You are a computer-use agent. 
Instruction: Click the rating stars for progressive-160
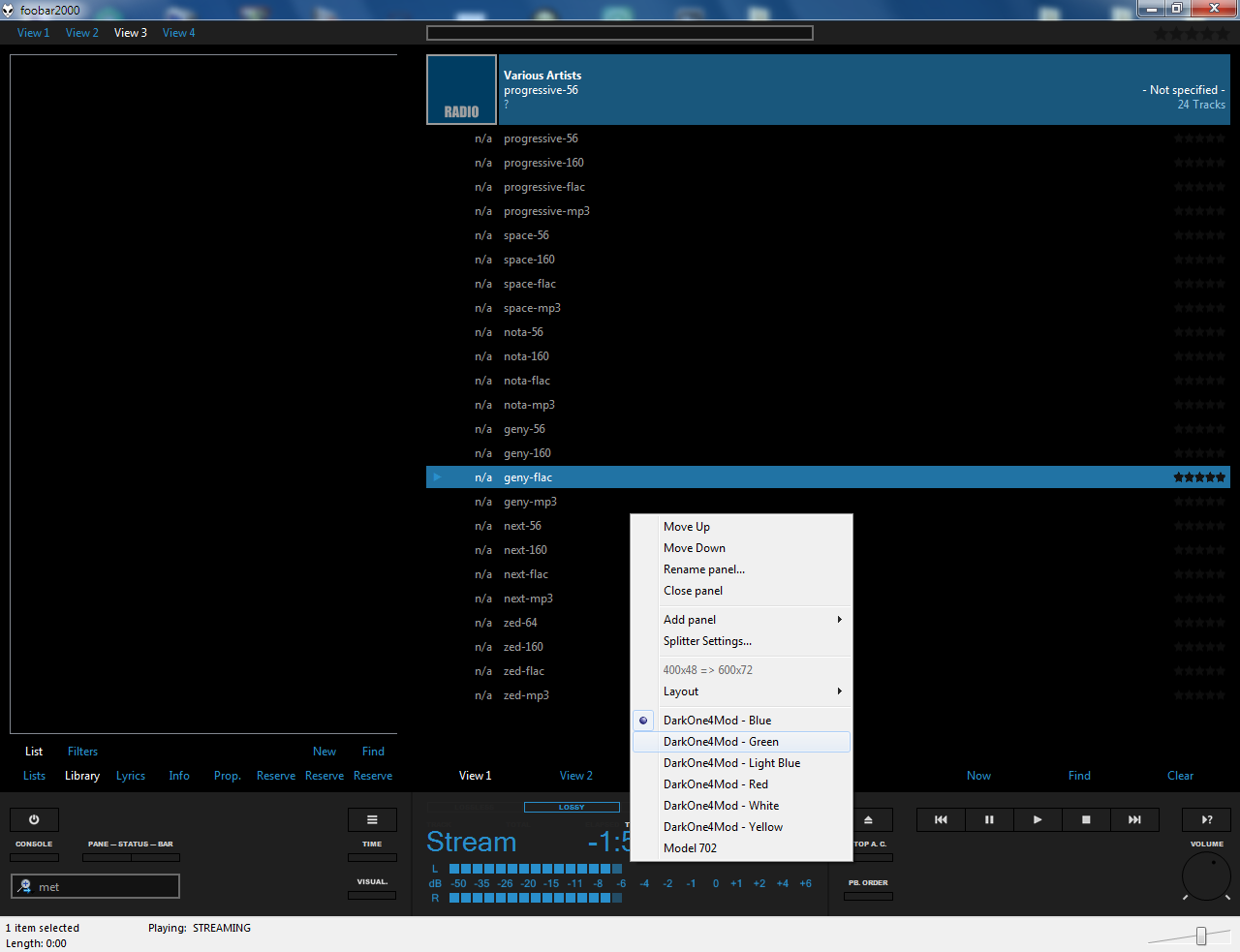(1199, 163)
